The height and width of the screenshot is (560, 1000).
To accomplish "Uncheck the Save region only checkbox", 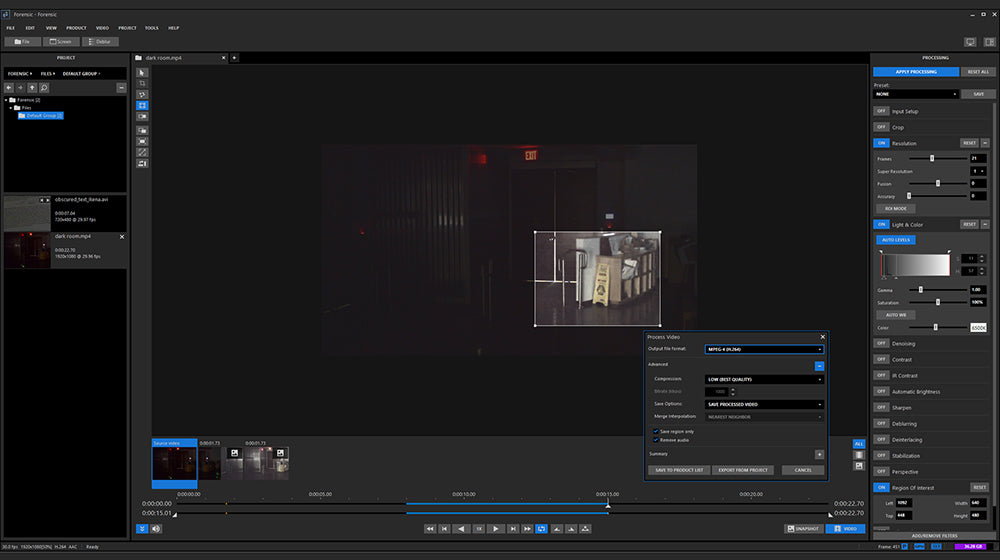I will pyautogui.click(x=655, y=432).
